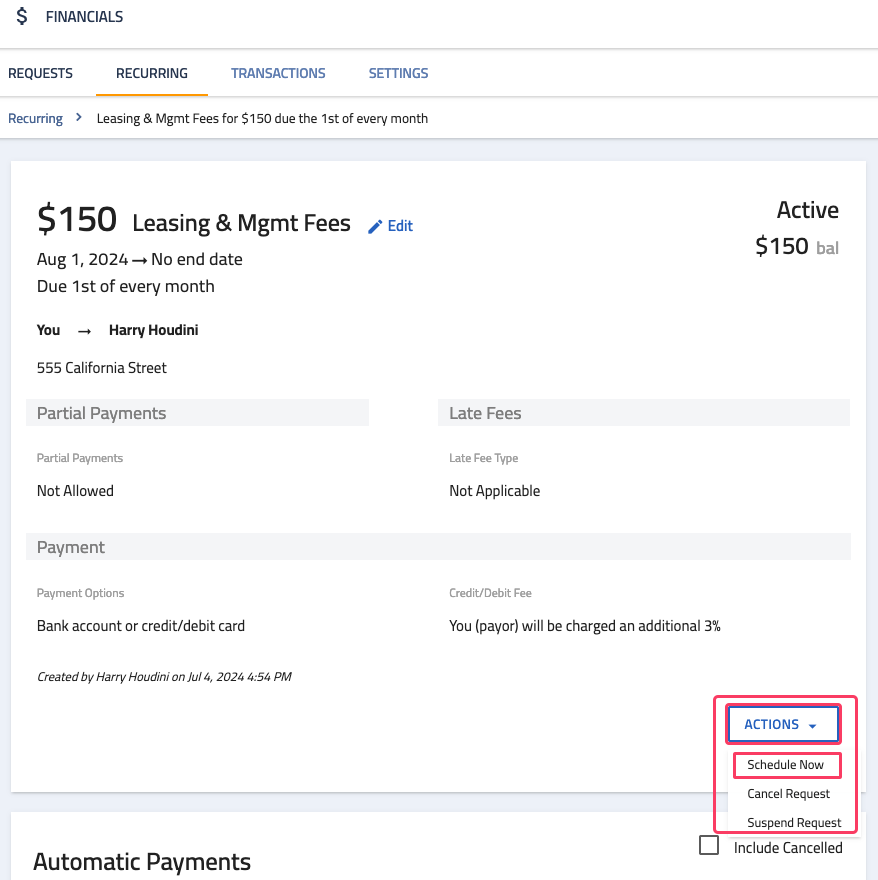
Task: Click the Harry Houdini payee name
Action: (153, 330)
